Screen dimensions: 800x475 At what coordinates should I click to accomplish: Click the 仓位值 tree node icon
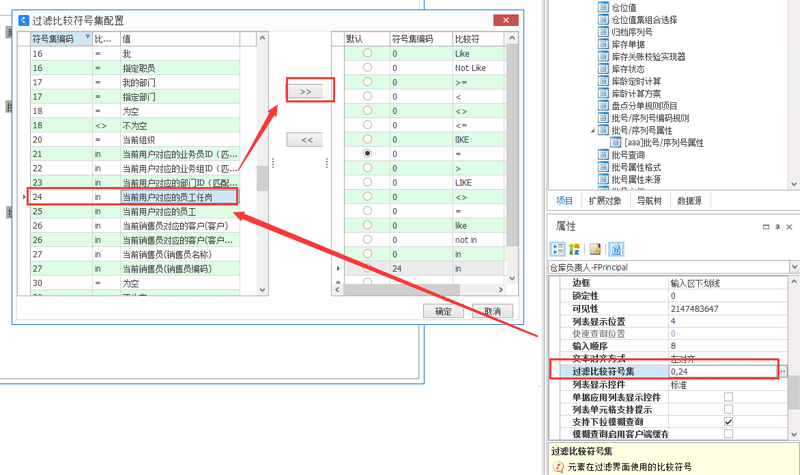coord(603,7)
